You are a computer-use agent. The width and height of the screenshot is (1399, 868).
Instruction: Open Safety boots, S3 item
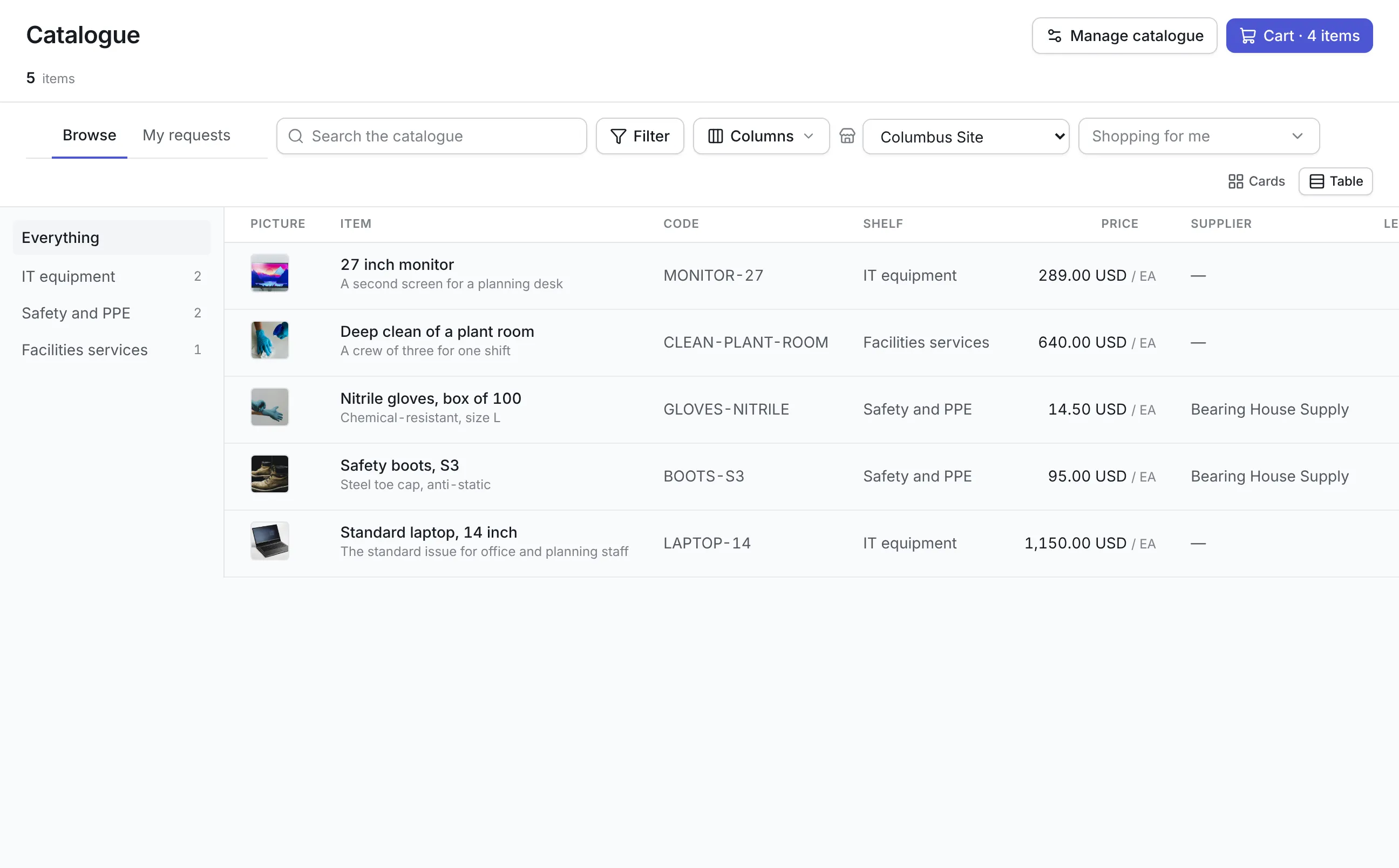(400, 465)
